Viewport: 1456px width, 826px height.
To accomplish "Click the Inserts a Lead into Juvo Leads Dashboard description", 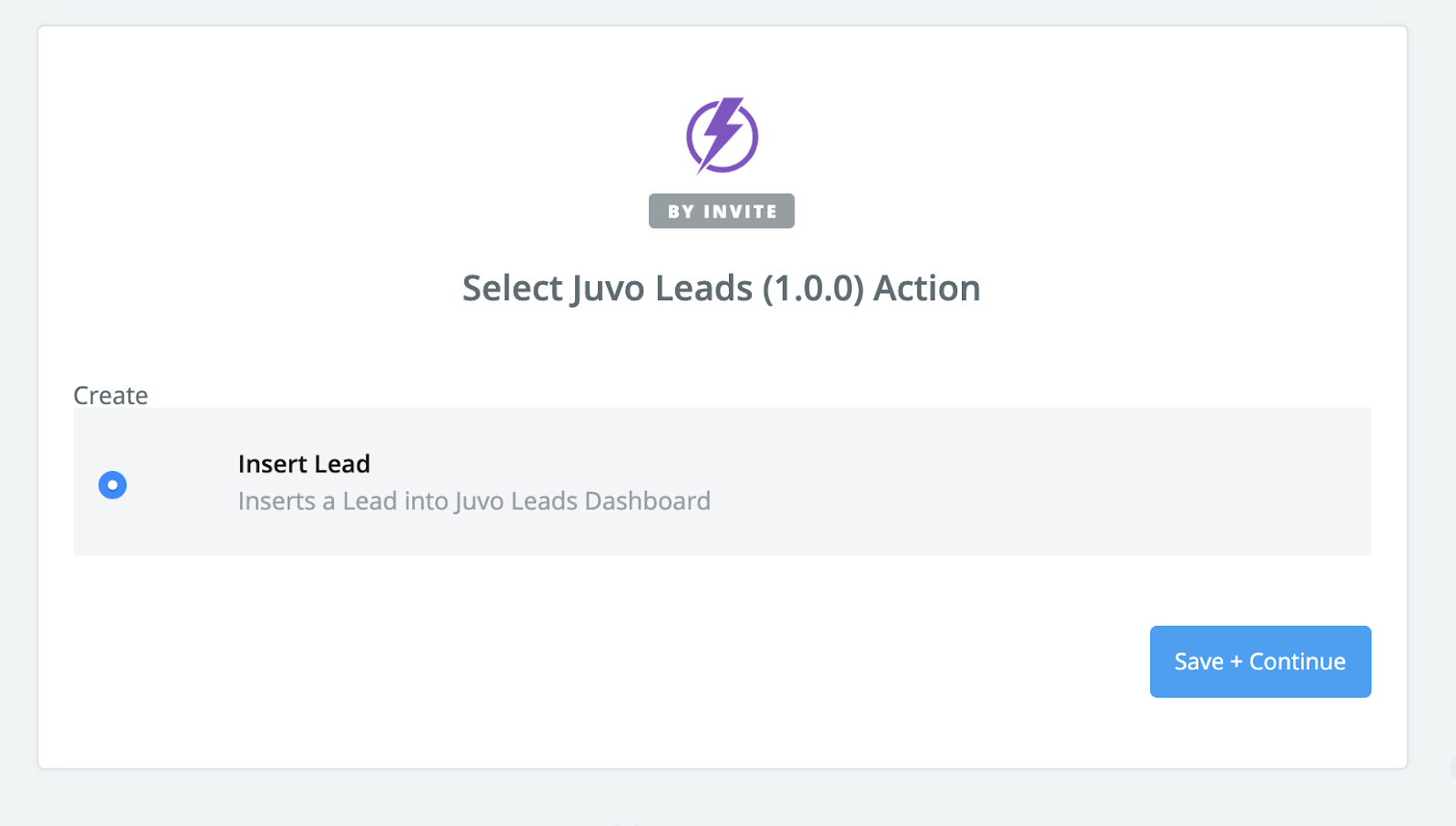I will pos(474,501).
